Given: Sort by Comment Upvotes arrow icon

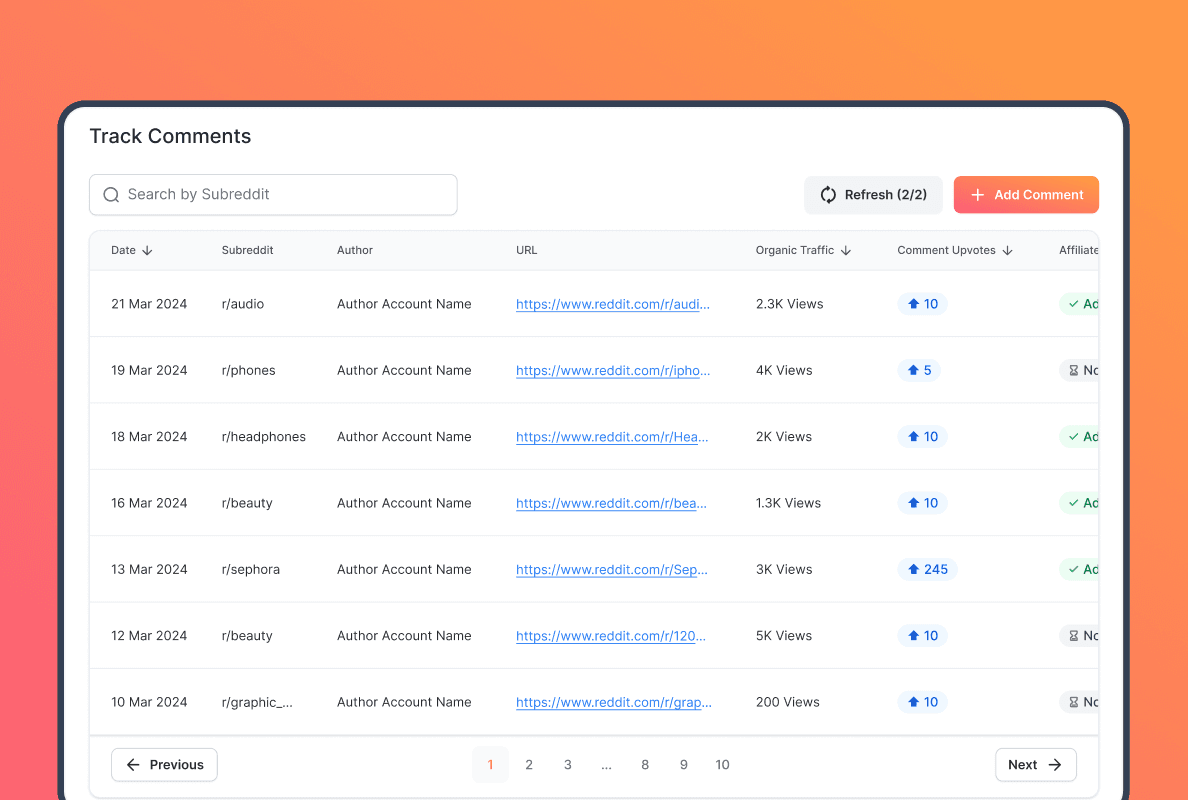Looking at the screenshot, I should [x=1007, y=251].
